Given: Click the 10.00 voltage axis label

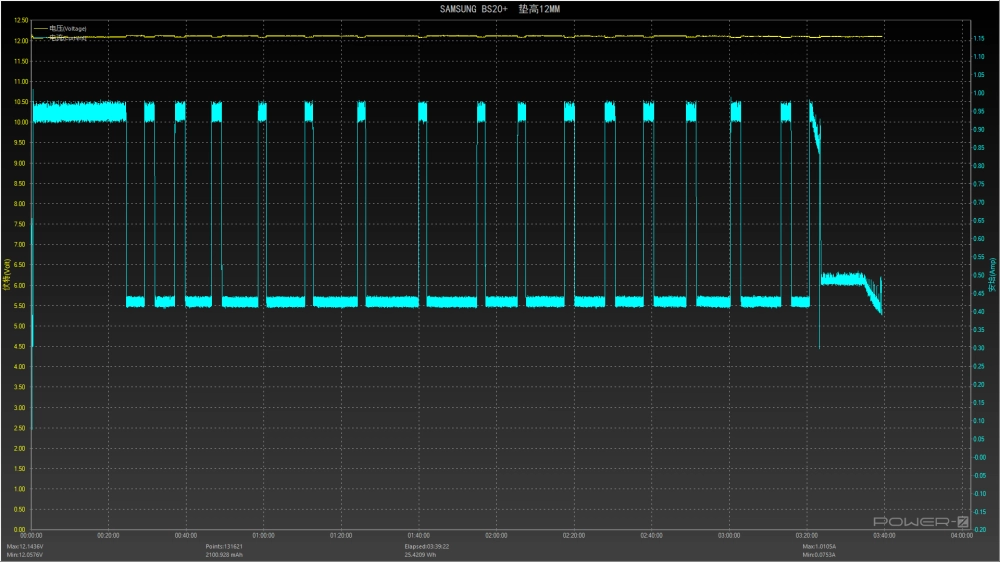Looking at the screenshot, I should click(20, 122).
